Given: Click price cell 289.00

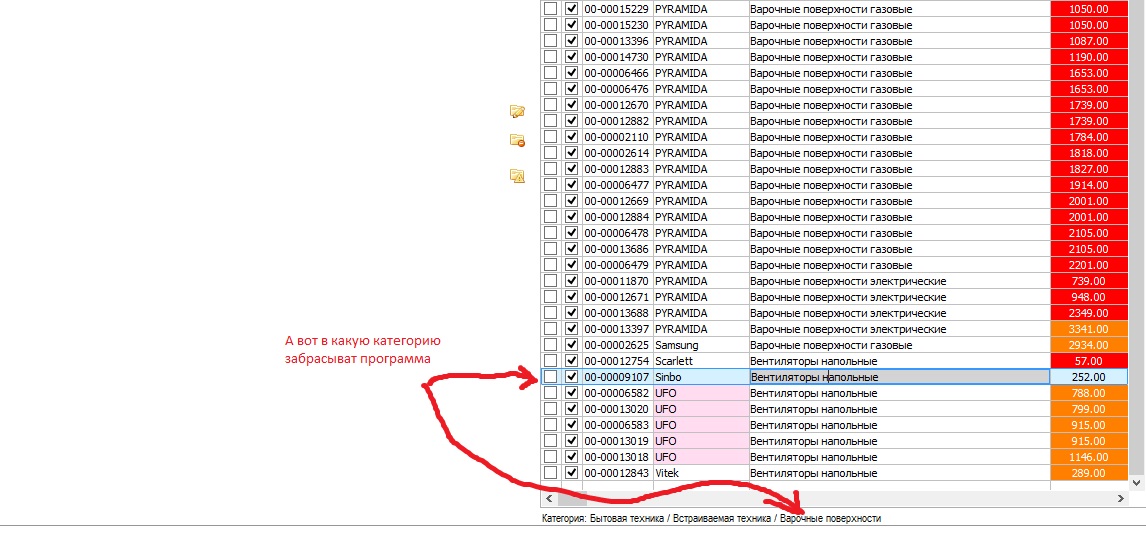Looking at the screenshot, I should [1090, 473].
